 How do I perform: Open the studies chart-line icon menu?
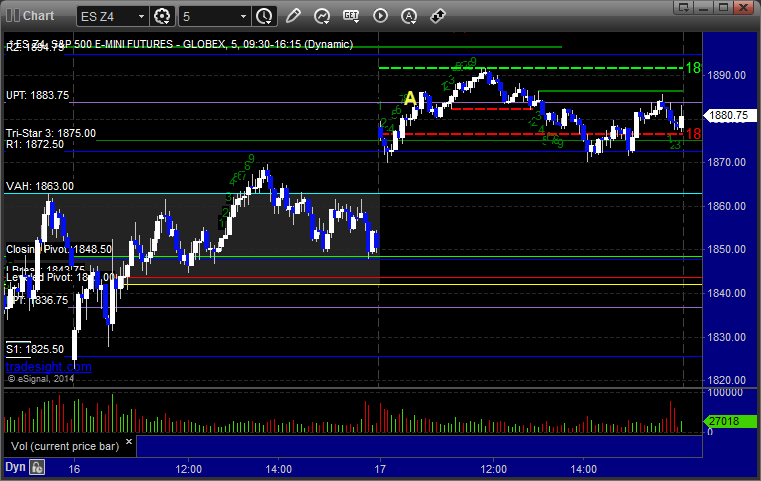coord(322,16)
